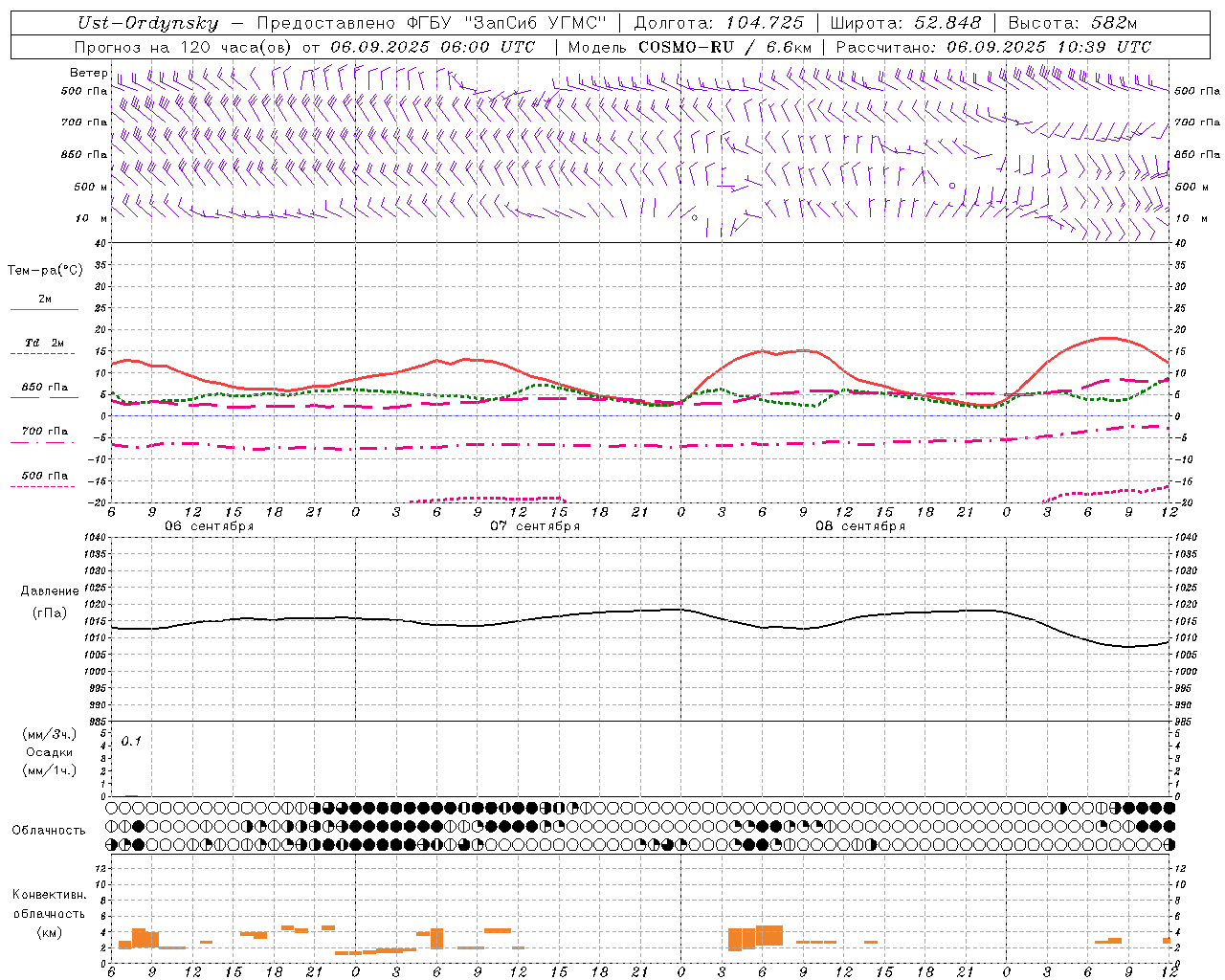Click the '(мм/1ч.)' precipitation unit label
This screenshot has height=980, width=1225.
pyautogui.click(x=49, y=770)
